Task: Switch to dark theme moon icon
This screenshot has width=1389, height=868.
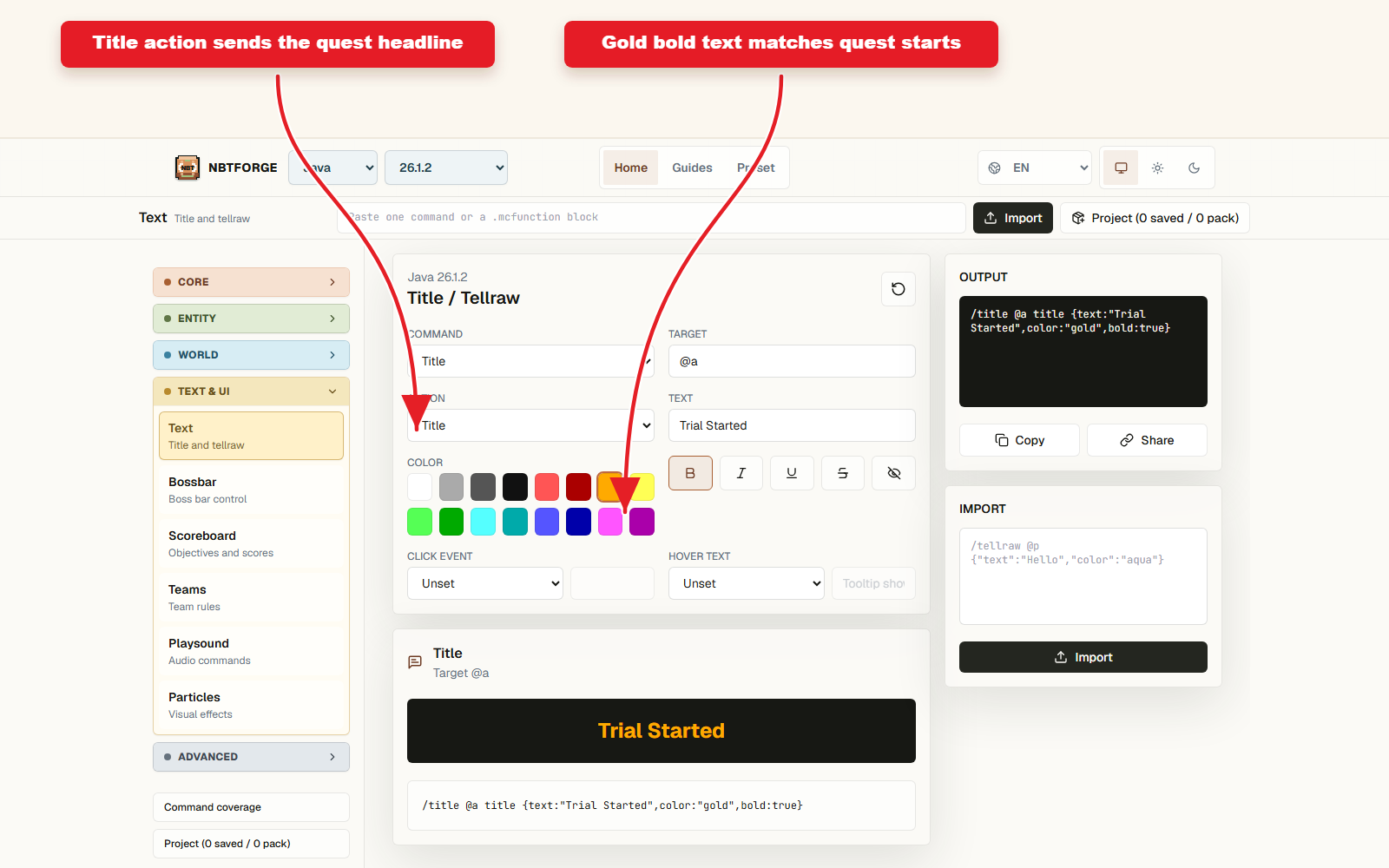Action: pos(1194,168)
